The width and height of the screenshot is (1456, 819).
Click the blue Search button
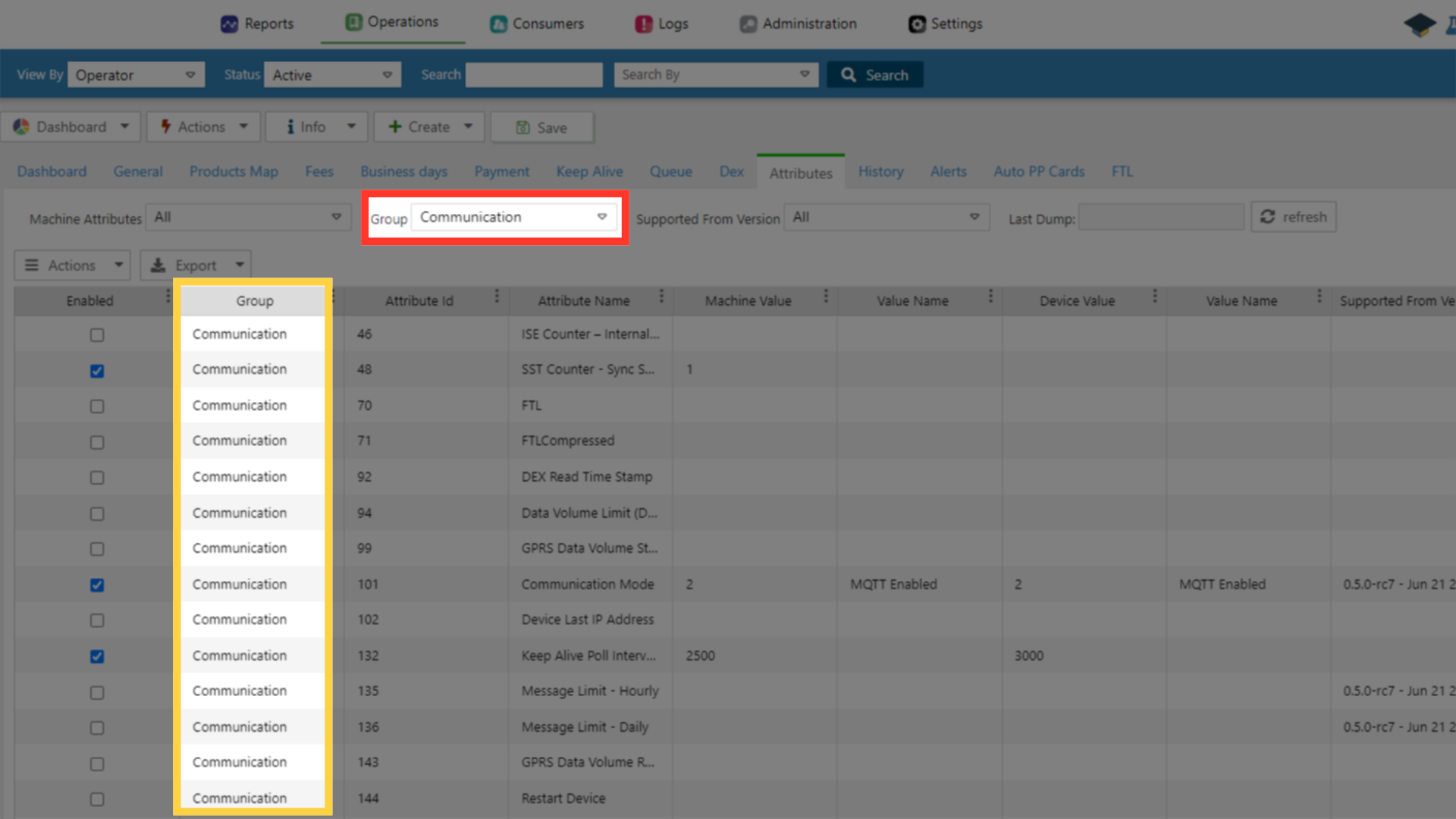point(874,75)
